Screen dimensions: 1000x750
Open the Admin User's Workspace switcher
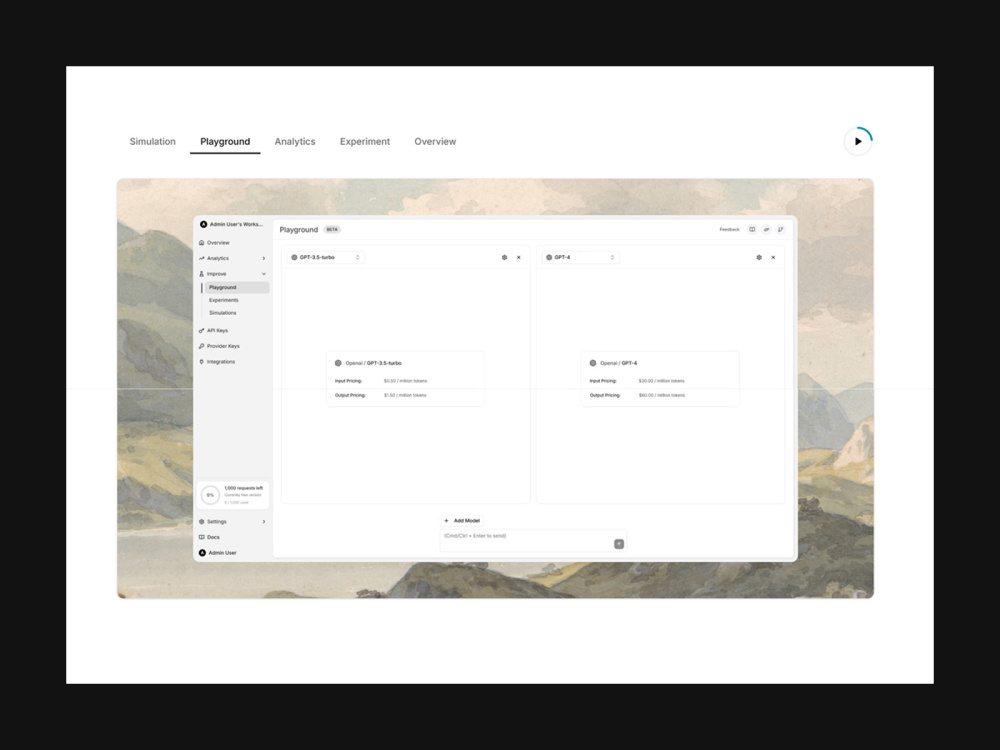click(231, 224)
